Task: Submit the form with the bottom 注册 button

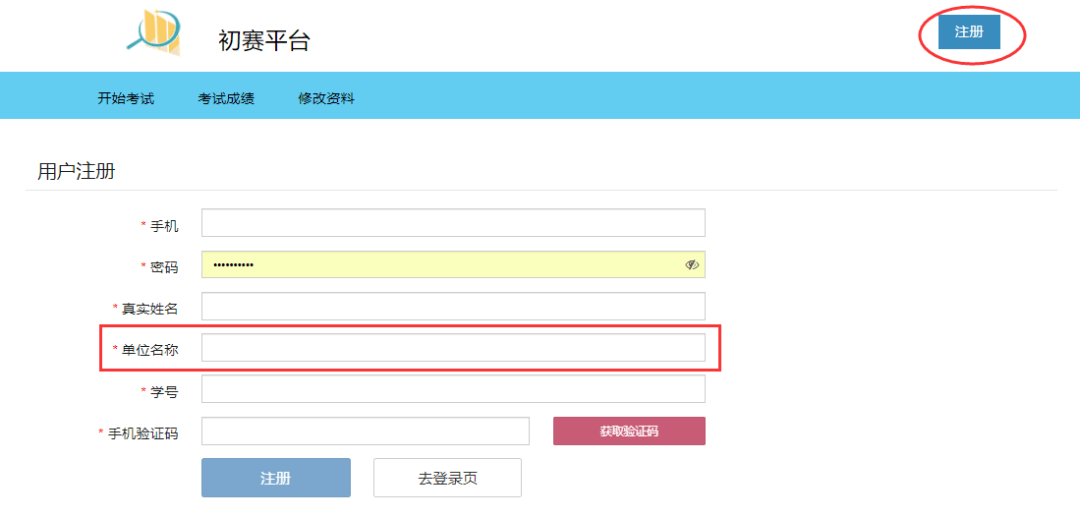Action: coord(276,478)
